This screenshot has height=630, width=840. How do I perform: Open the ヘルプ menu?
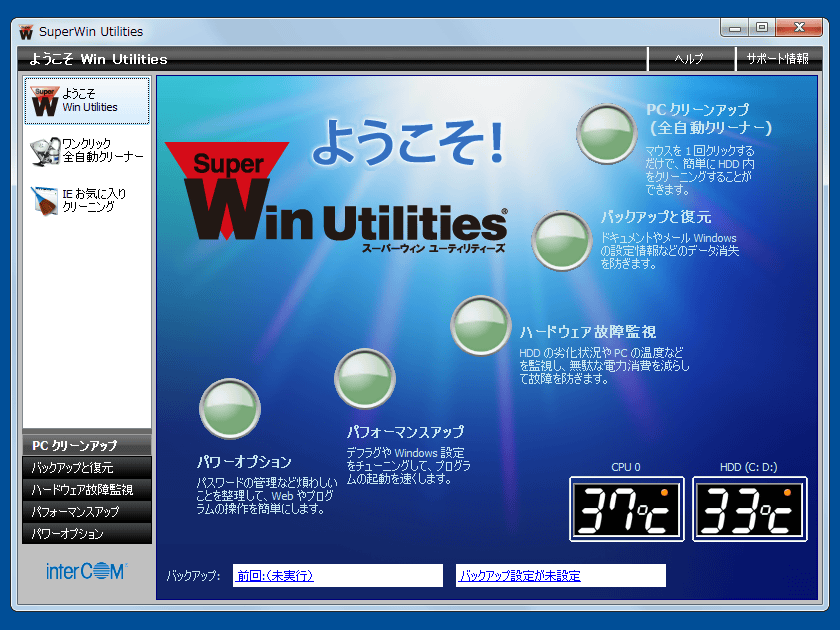pyautogui.click(x=688, y=59)
